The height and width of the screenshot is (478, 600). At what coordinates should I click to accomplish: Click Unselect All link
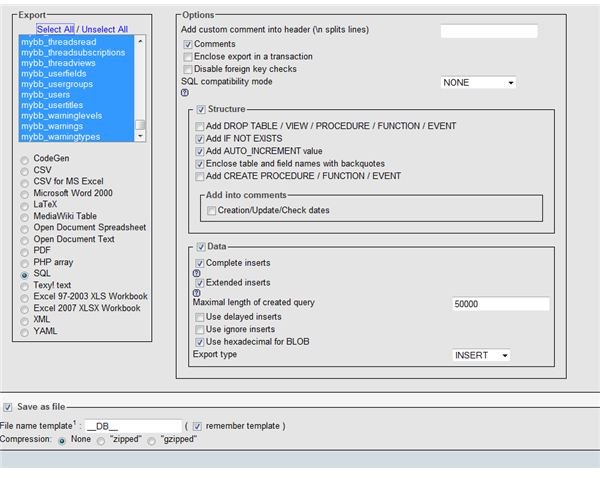(x=104, y=29)
